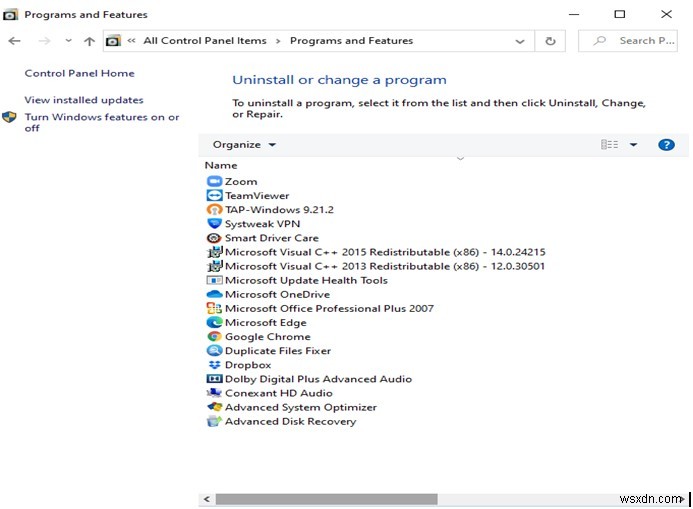Screen dimensions: 693x509
Task: Select Google Chrome entry
Action: point(268,337)
